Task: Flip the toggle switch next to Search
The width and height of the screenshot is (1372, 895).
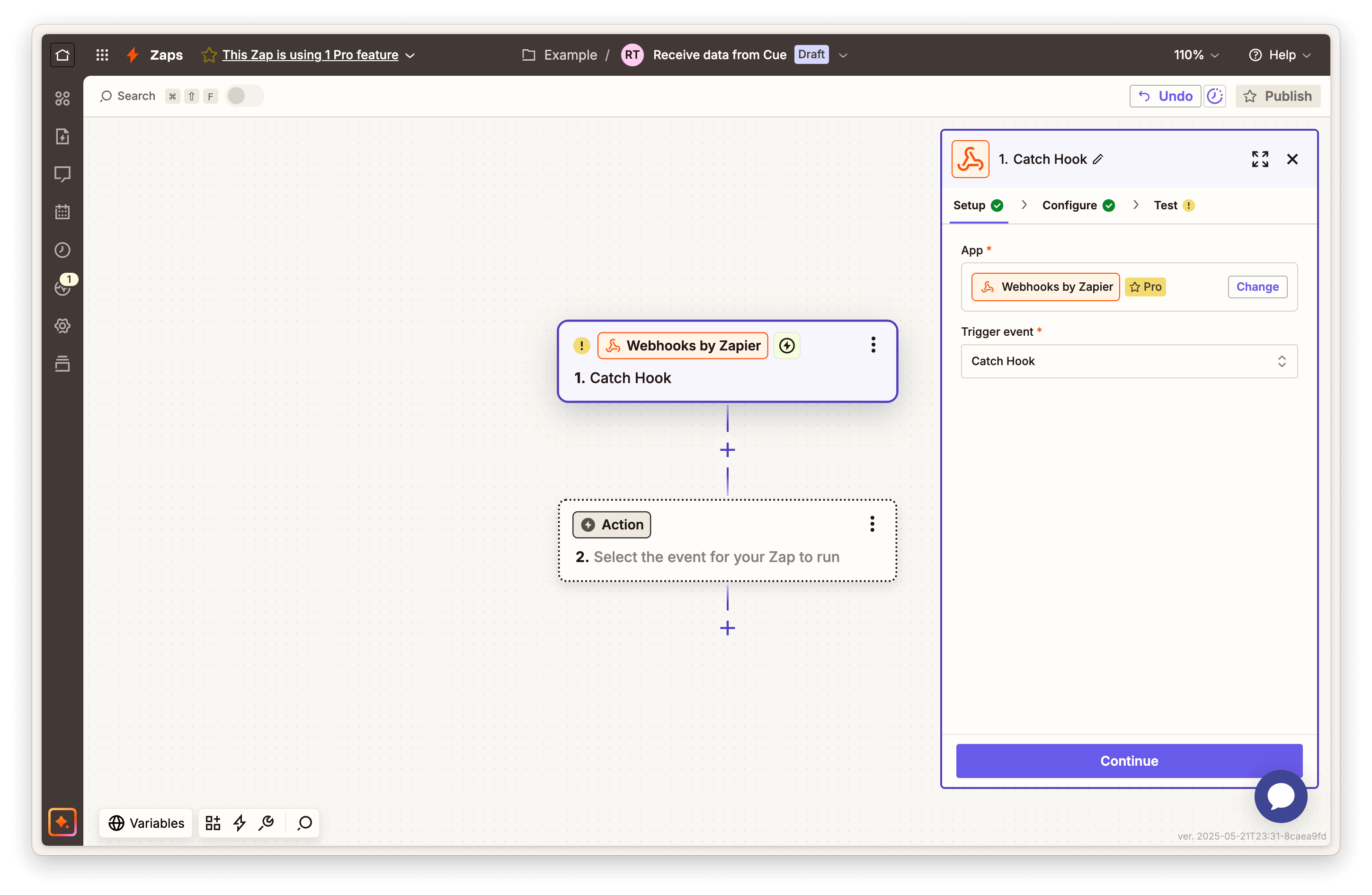Action: pos(244,96)
